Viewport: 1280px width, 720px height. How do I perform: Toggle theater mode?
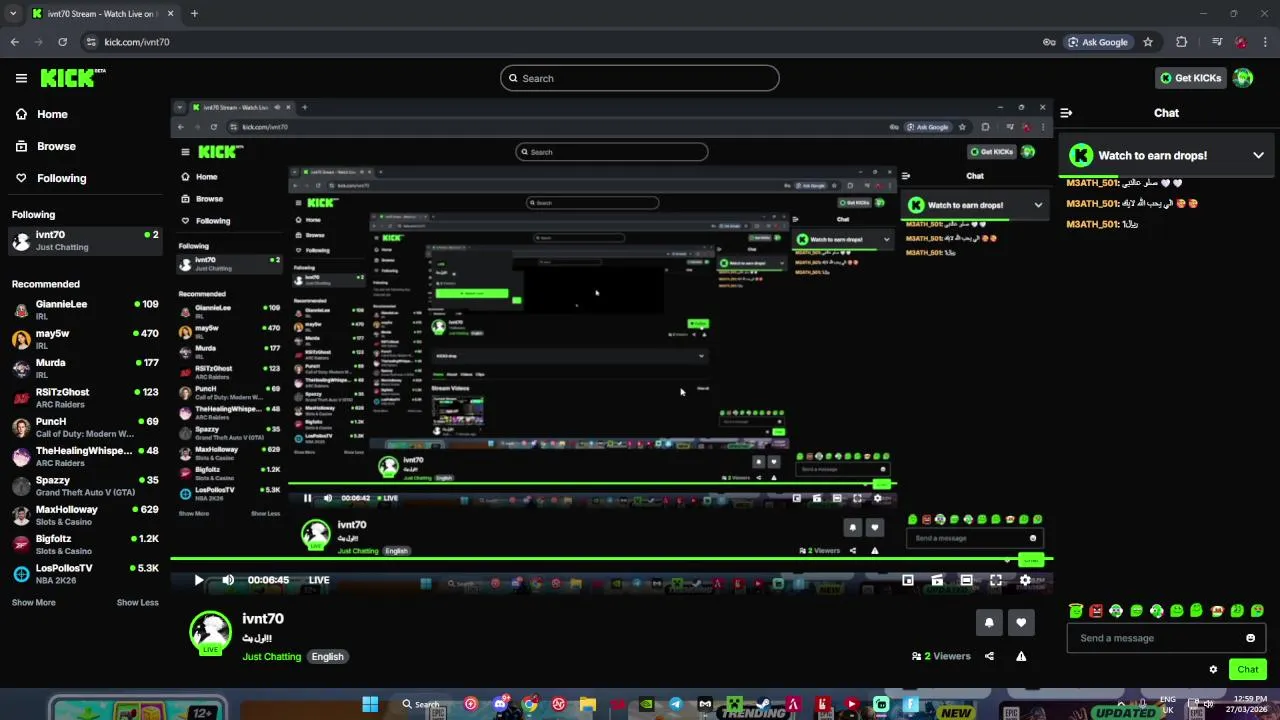click(966, 580)
